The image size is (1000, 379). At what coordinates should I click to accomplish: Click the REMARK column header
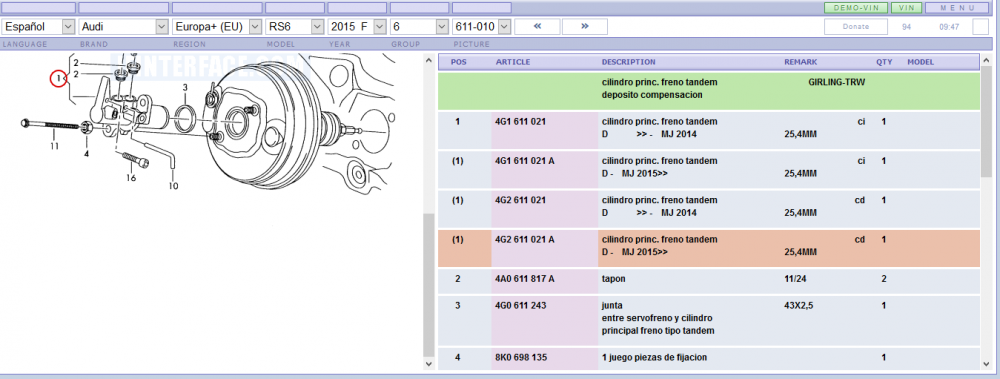tap(800, 63)
